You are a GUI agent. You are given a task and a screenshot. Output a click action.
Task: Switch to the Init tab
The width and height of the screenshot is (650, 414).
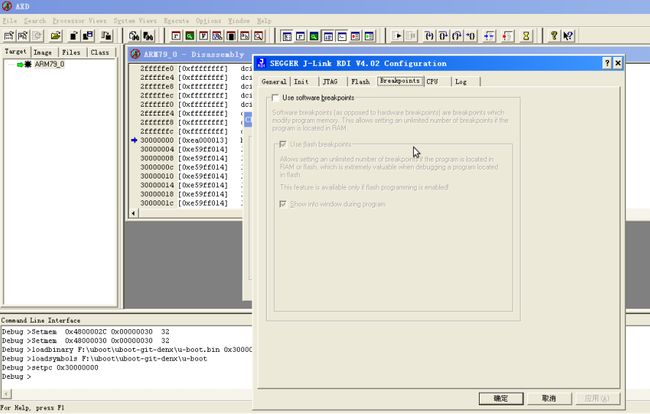(301, 82)
